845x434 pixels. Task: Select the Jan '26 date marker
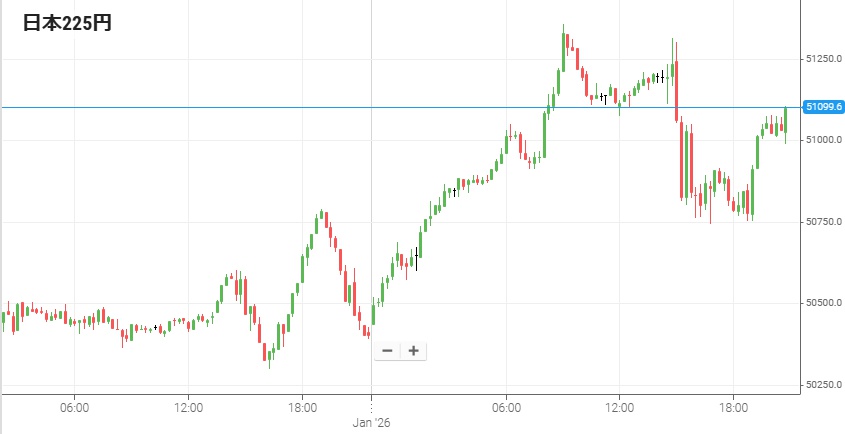click(x=372, y=423)
